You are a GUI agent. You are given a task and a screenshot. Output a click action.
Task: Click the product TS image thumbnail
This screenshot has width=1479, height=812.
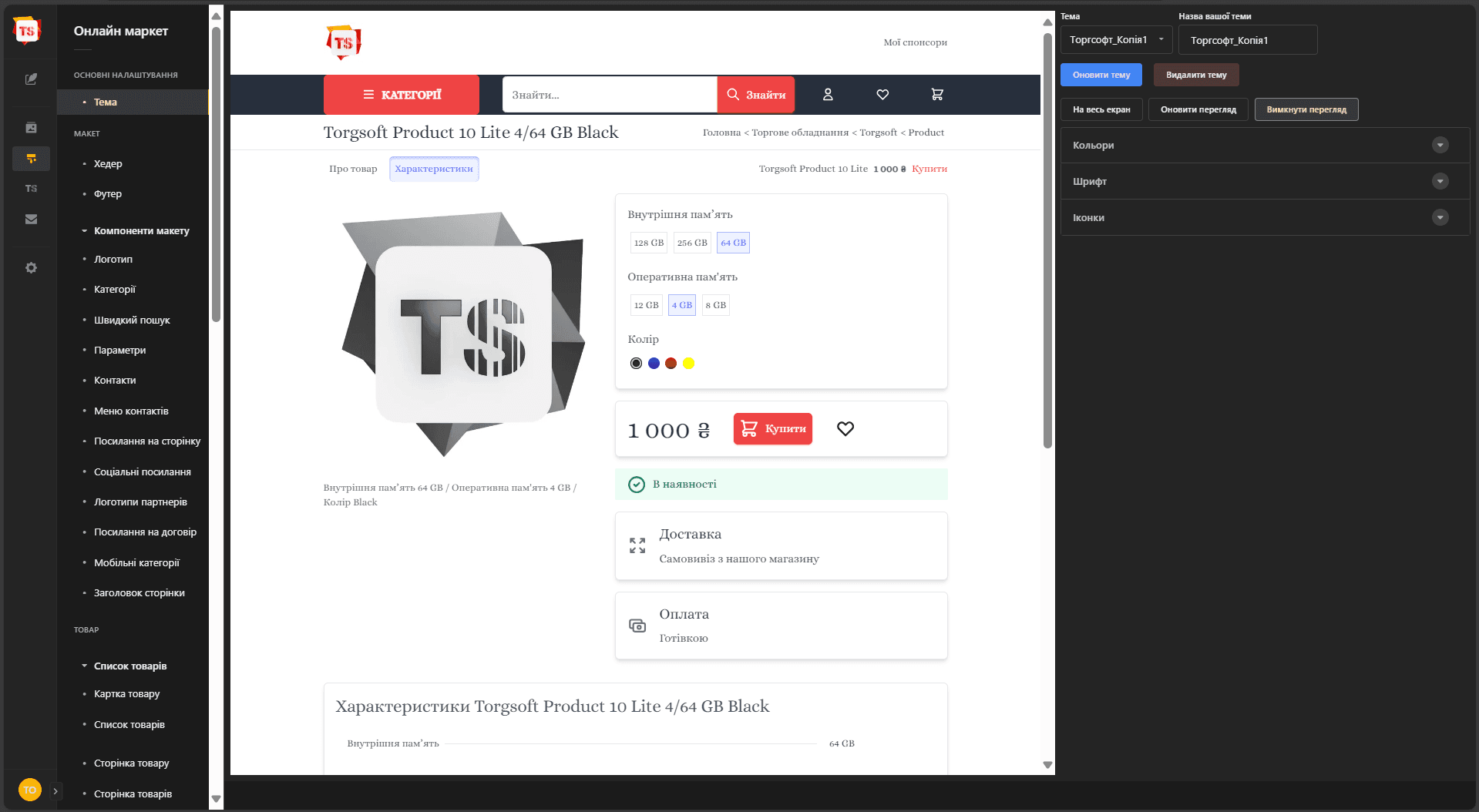463,333
